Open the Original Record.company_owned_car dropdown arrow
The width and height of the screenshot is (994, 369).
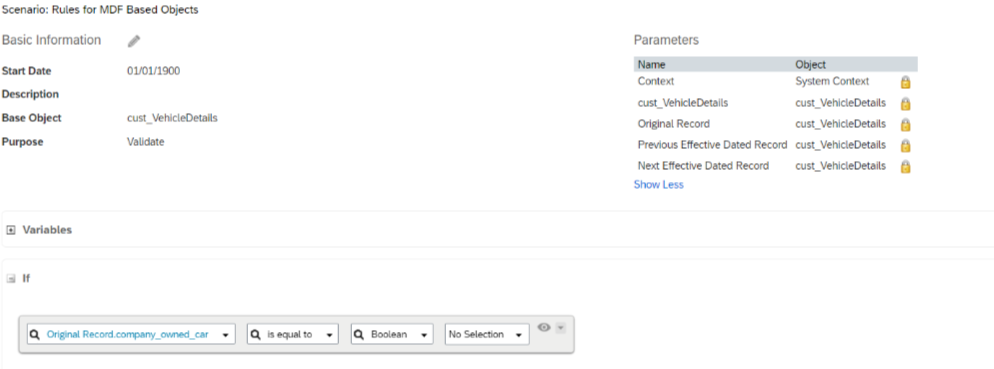click(x=226, y=335)
